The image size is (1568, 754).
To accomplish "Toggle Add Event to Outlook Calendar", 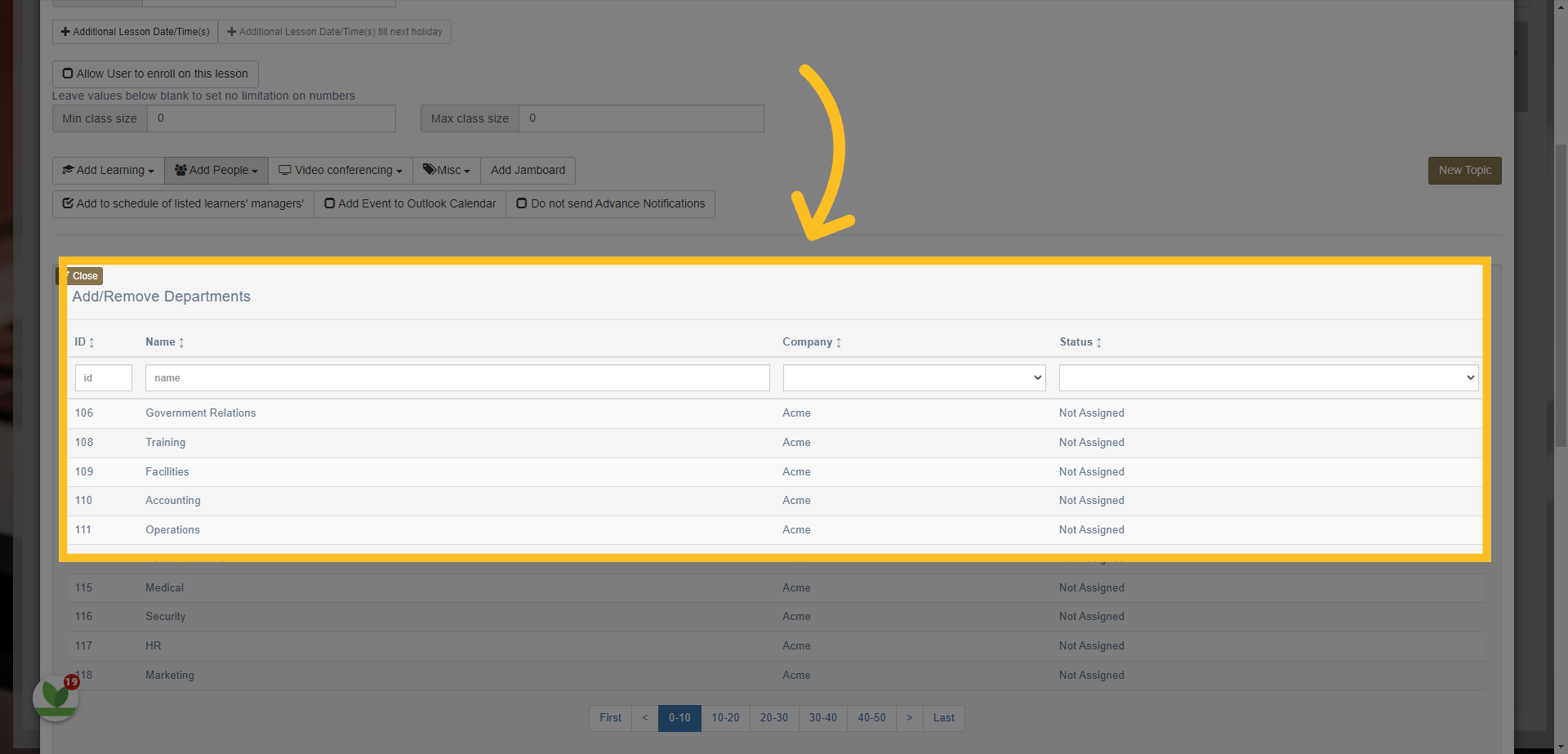I will 410,204.
